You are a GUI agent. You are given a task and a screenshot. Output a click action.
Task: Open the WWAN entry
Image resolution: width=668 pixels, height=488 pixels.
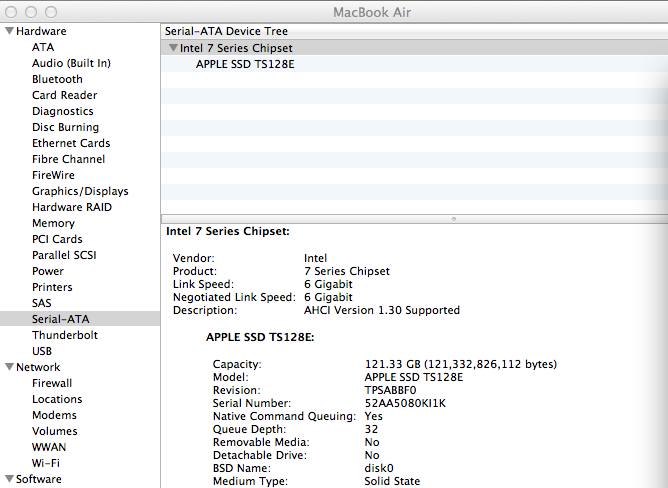pyautogui.click(x=49, y=447)
